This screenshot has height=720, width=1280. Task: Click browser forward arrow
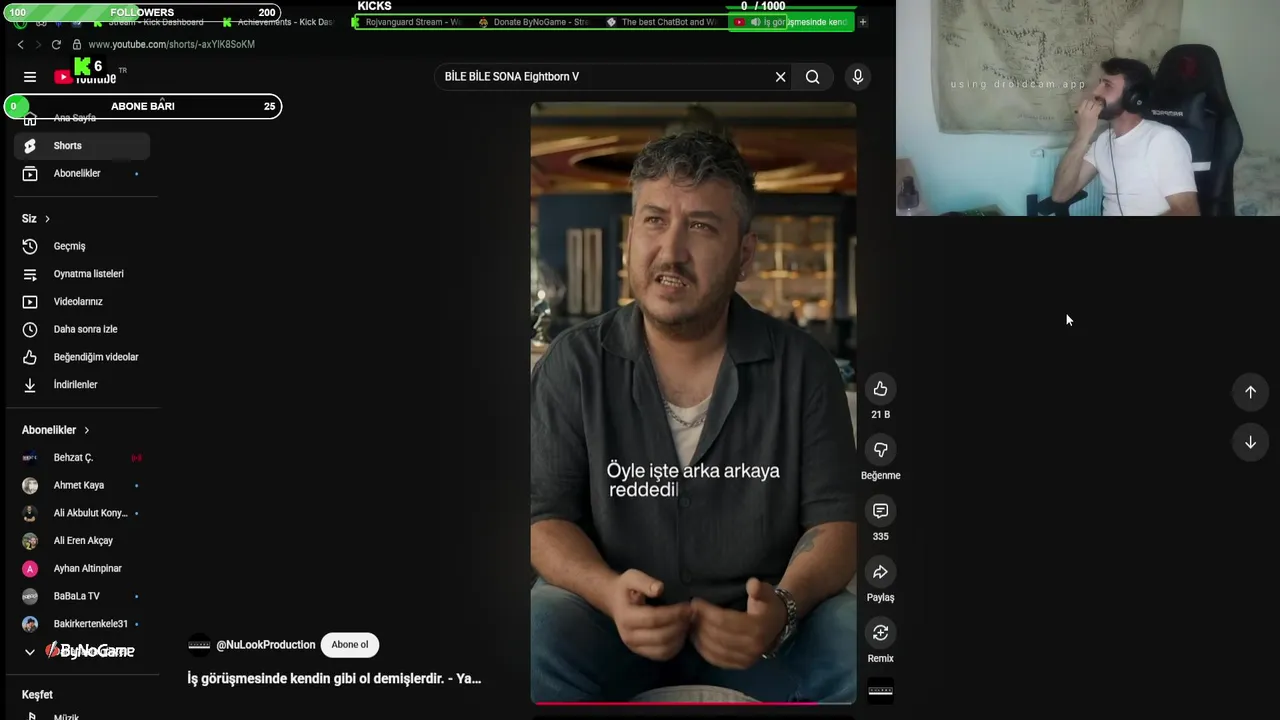coord(38,45)
